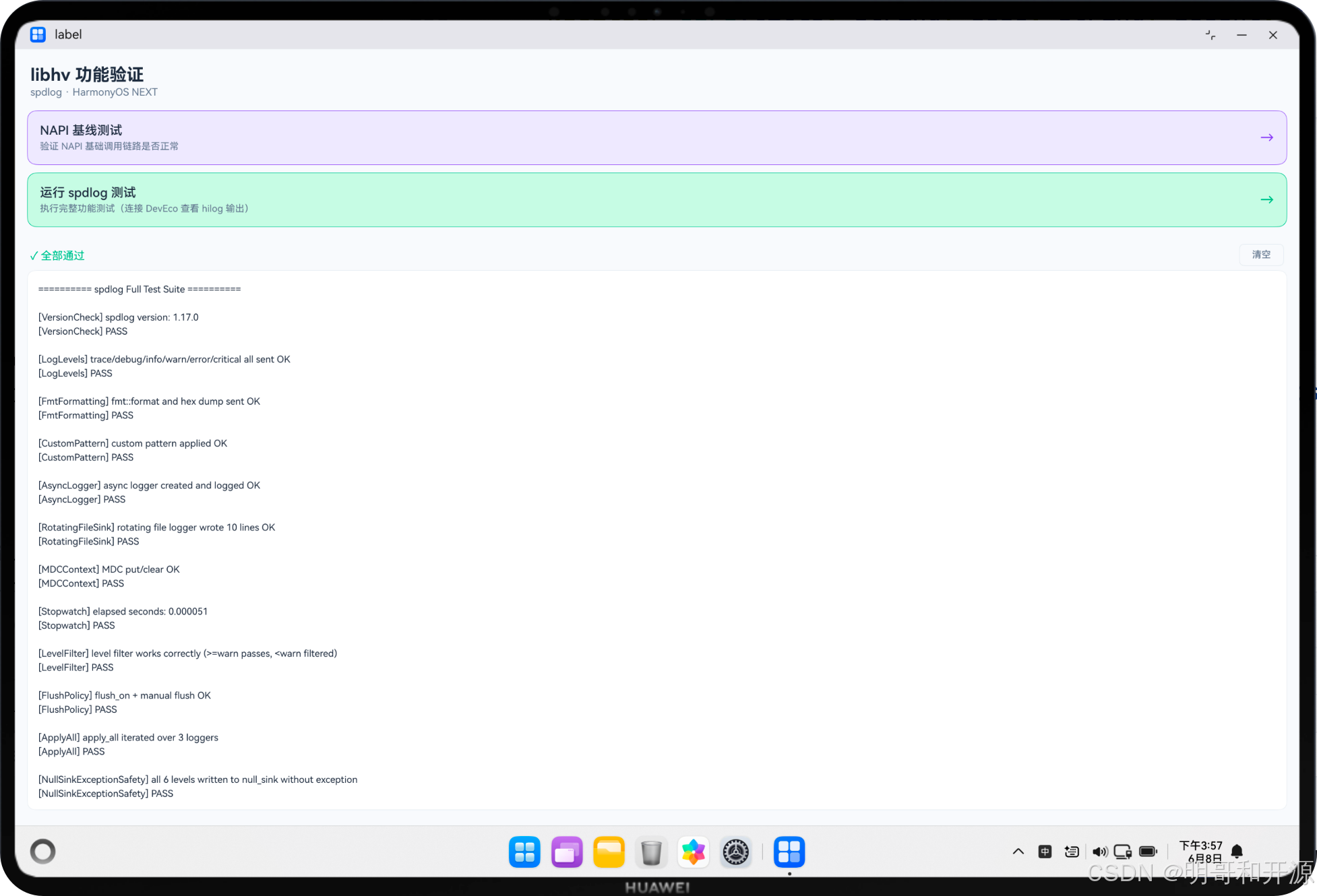Screen dimensions: 1317x896
Task: Run the 运行 spdlog 测试 card
Action: (x=656, y=199)
